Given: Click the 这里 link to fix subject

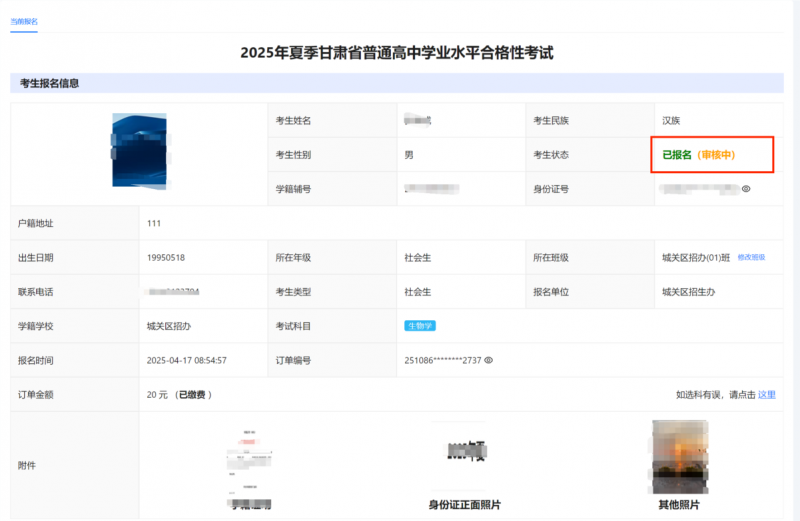Looking at the screenshot, I should [x=767, y=395].
